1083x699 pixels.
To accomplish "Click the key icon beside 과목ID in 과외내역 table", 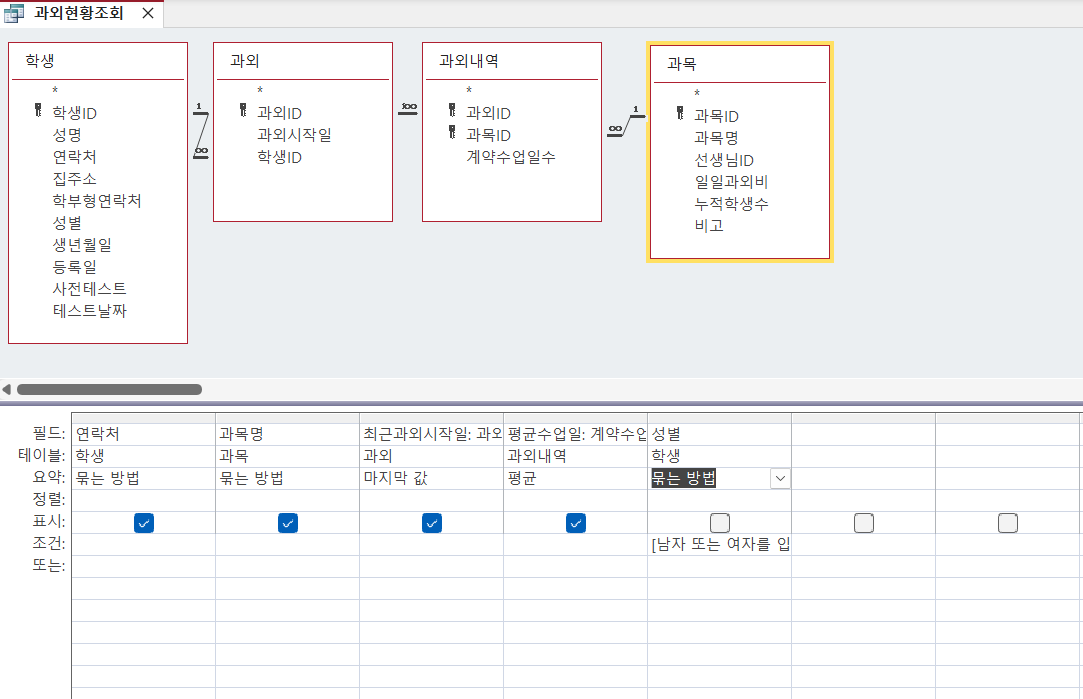I will tap(452, 134).
